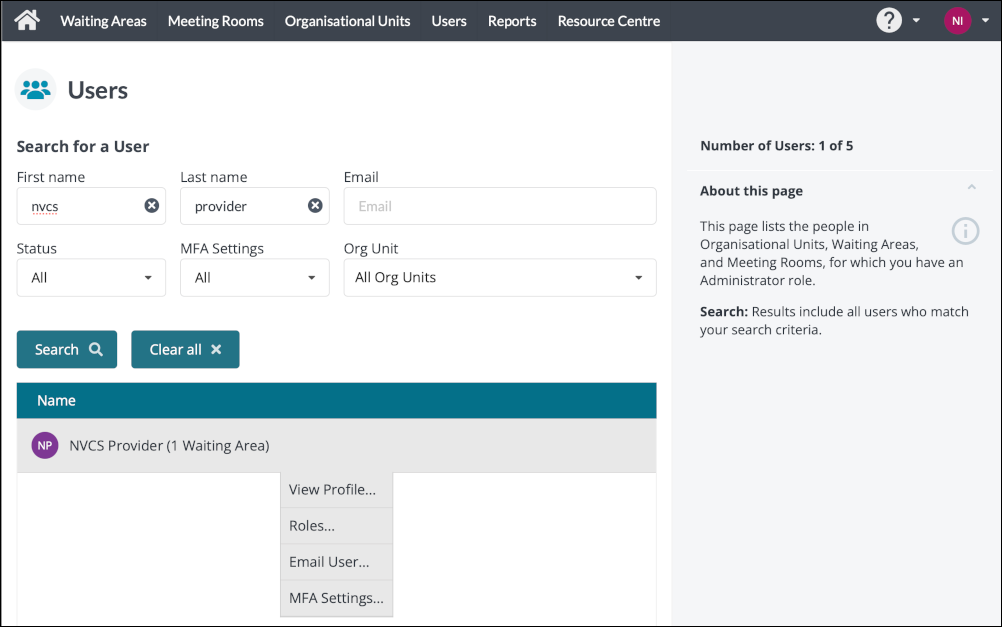Click the About this page heading
Screen dimensions: 1002x627
pyautogui.click(x=752, y=191)
